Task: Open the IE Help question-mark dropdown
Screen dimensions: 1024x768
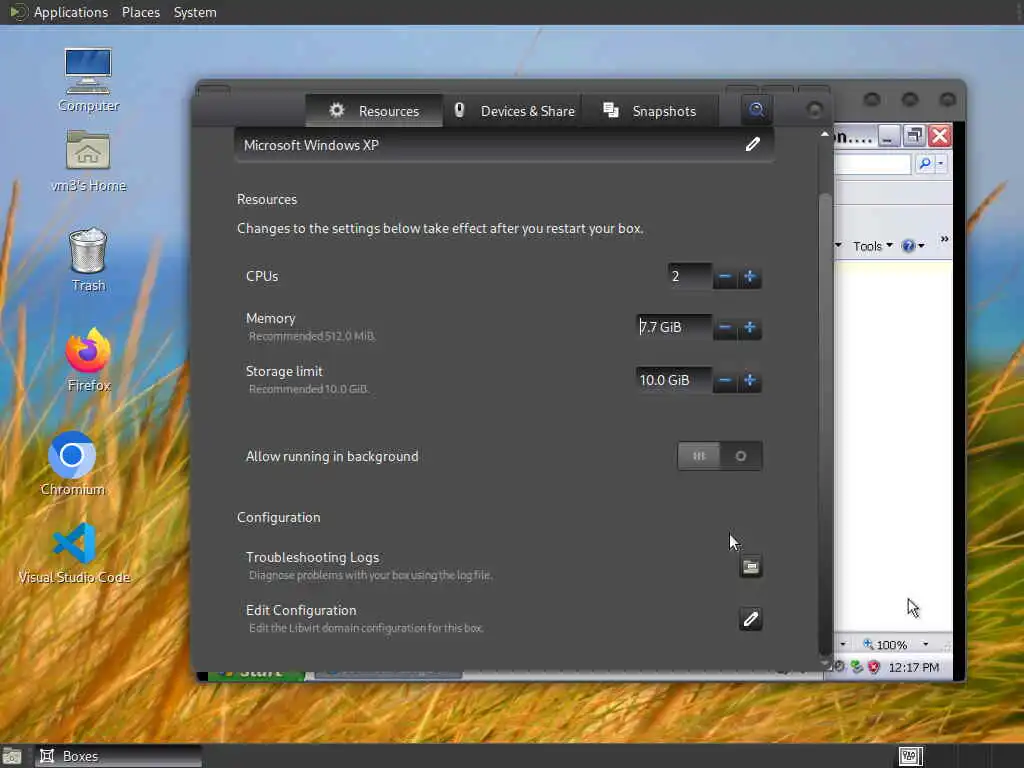Action: coord(912,246)
